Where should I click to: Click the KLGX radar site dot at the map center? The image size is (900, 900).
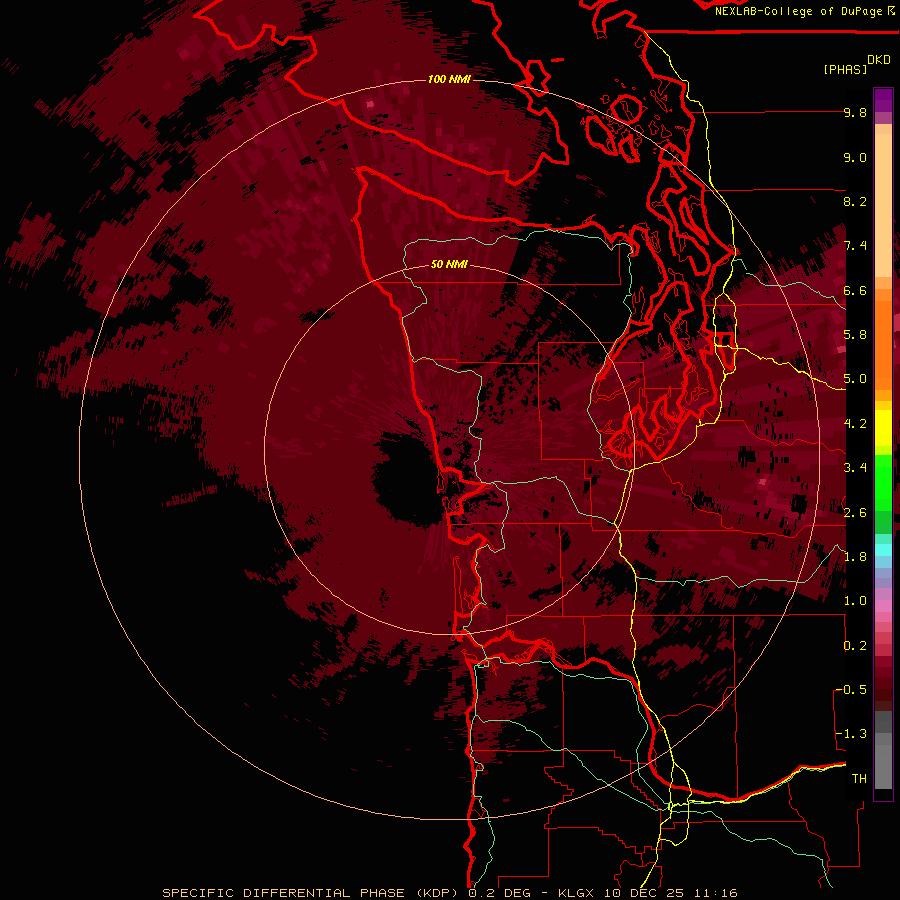pos(448,451)
